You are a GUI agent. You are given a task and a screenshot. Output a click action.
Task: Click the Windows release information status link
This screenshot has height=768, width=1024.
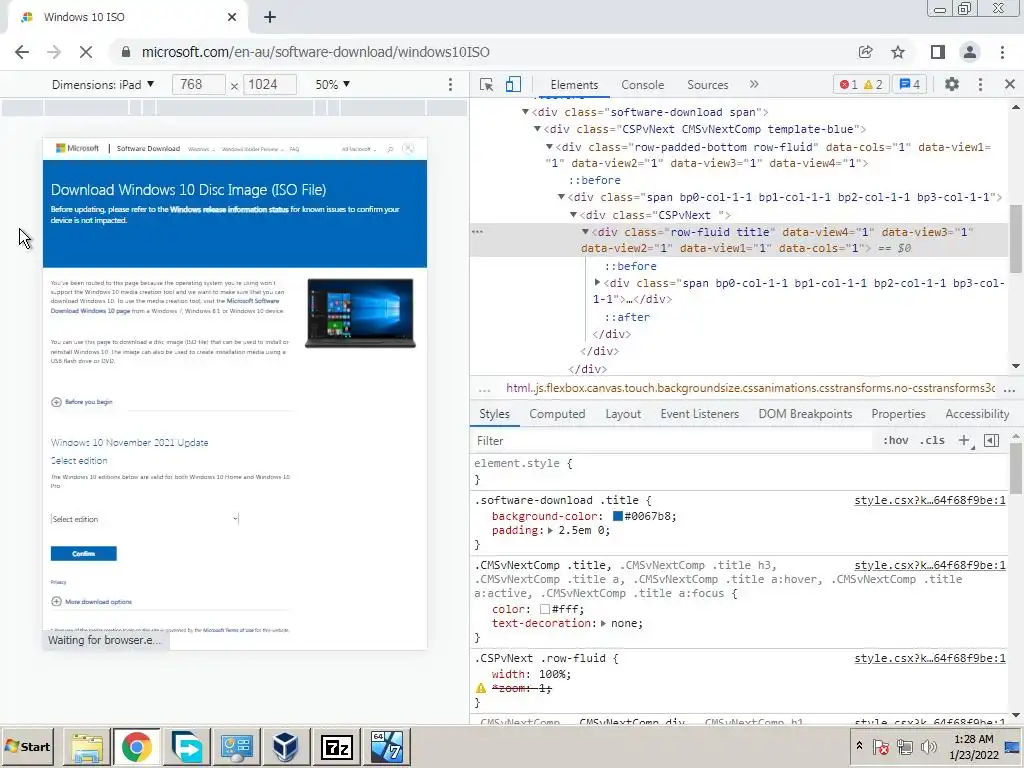click(229, 210)
